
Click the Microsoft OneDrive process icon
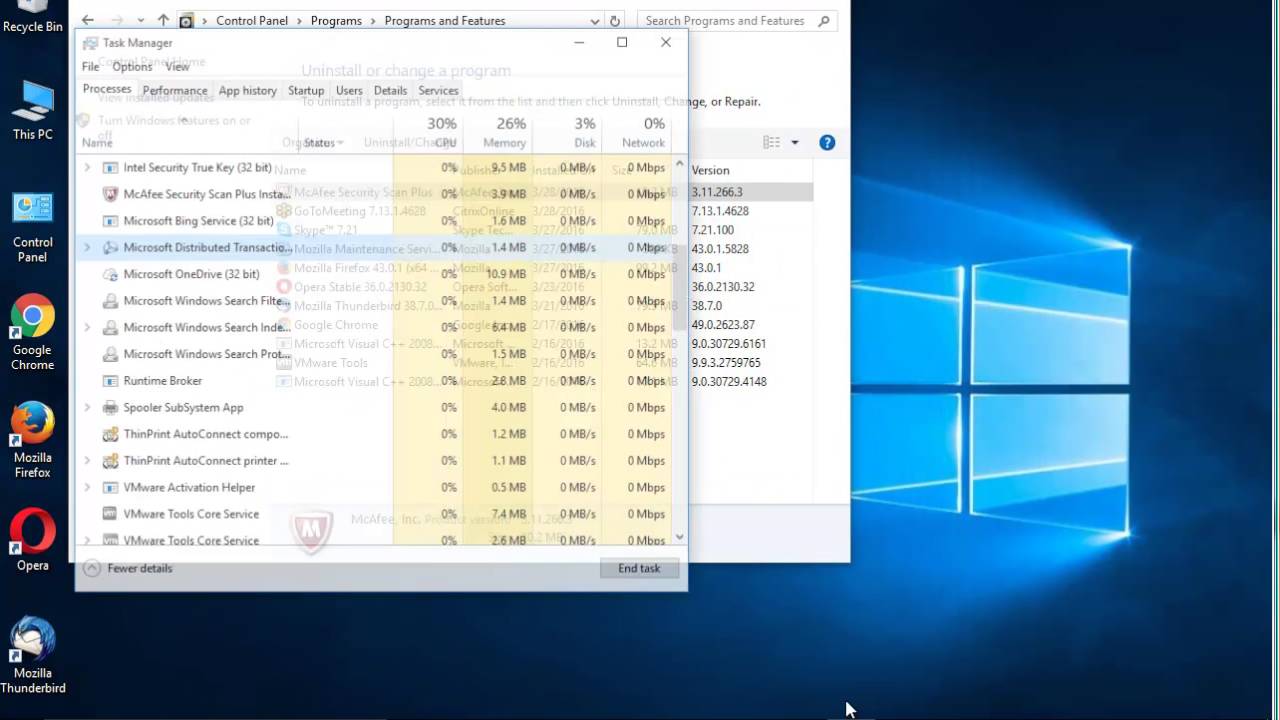[x=110, y=274]
